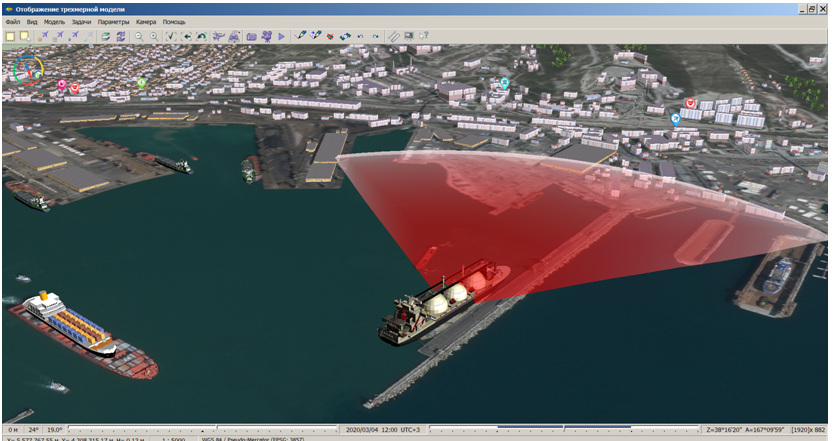834x441 pixels.
Task: Open the Файл menu
Action: tap(13, 21)
